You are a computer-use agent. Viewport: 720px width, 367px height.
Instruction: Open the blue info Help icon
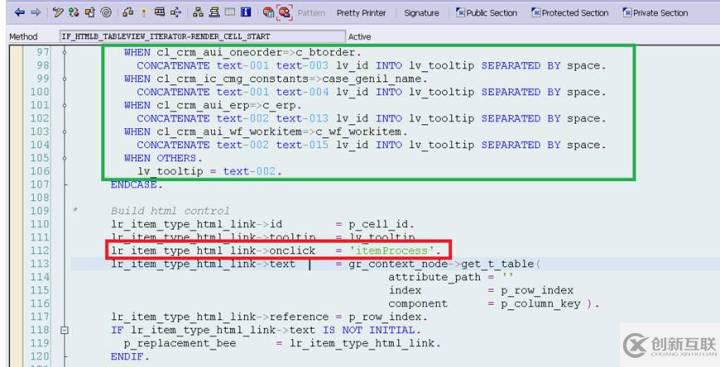coord(246,12)
